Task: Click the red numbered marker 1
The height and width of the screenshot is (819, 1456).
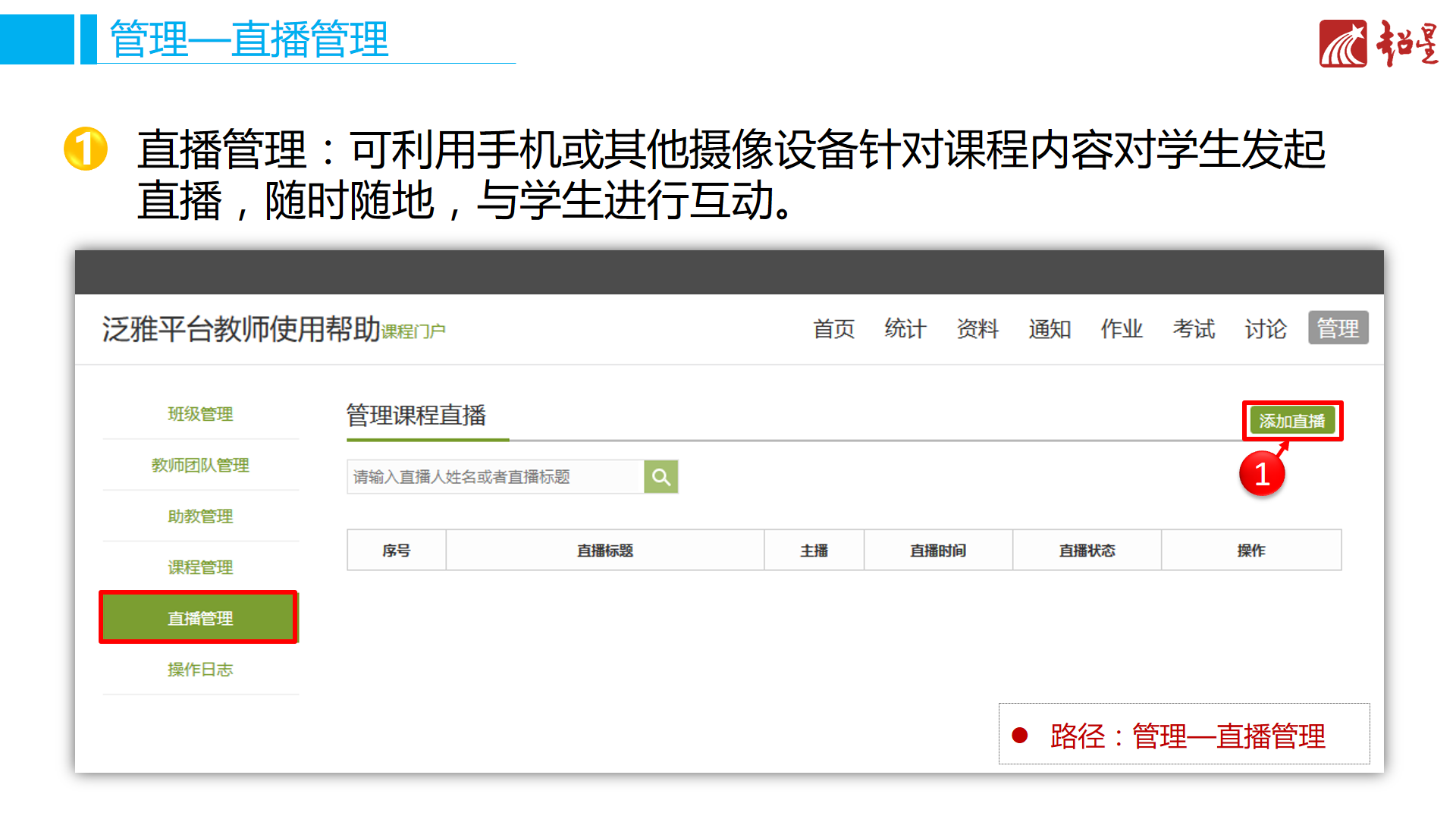Action: click(1262, 475)
